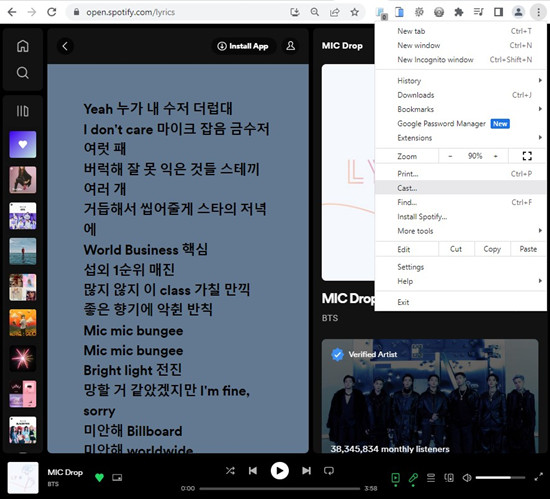Open Your Library icon
Screen dimensions: 550x499
(23, 111)
